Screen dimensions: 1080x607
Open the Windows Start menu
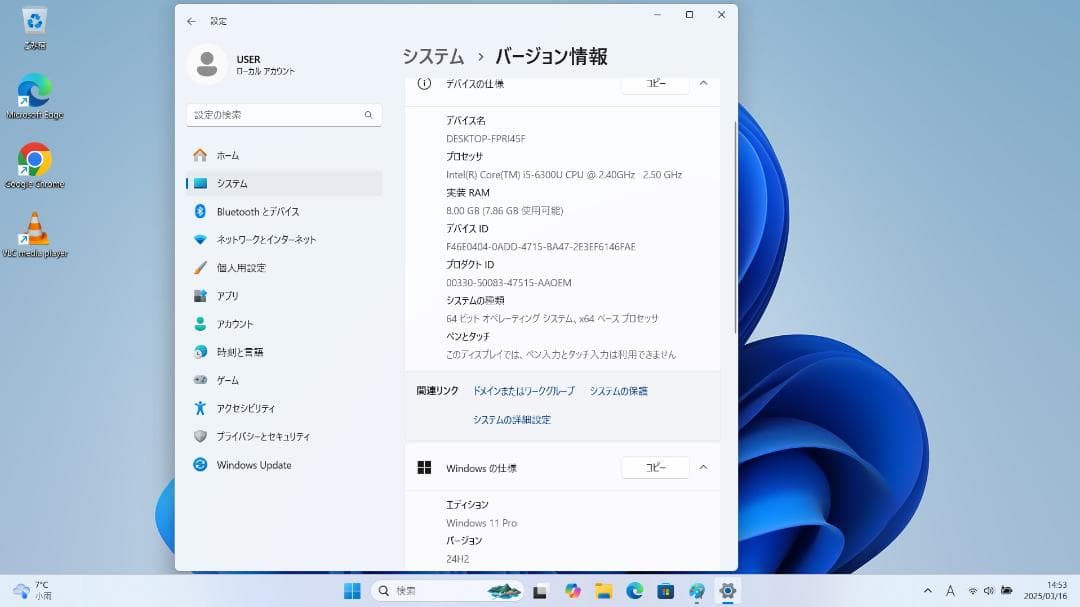[x=352, y=590]
